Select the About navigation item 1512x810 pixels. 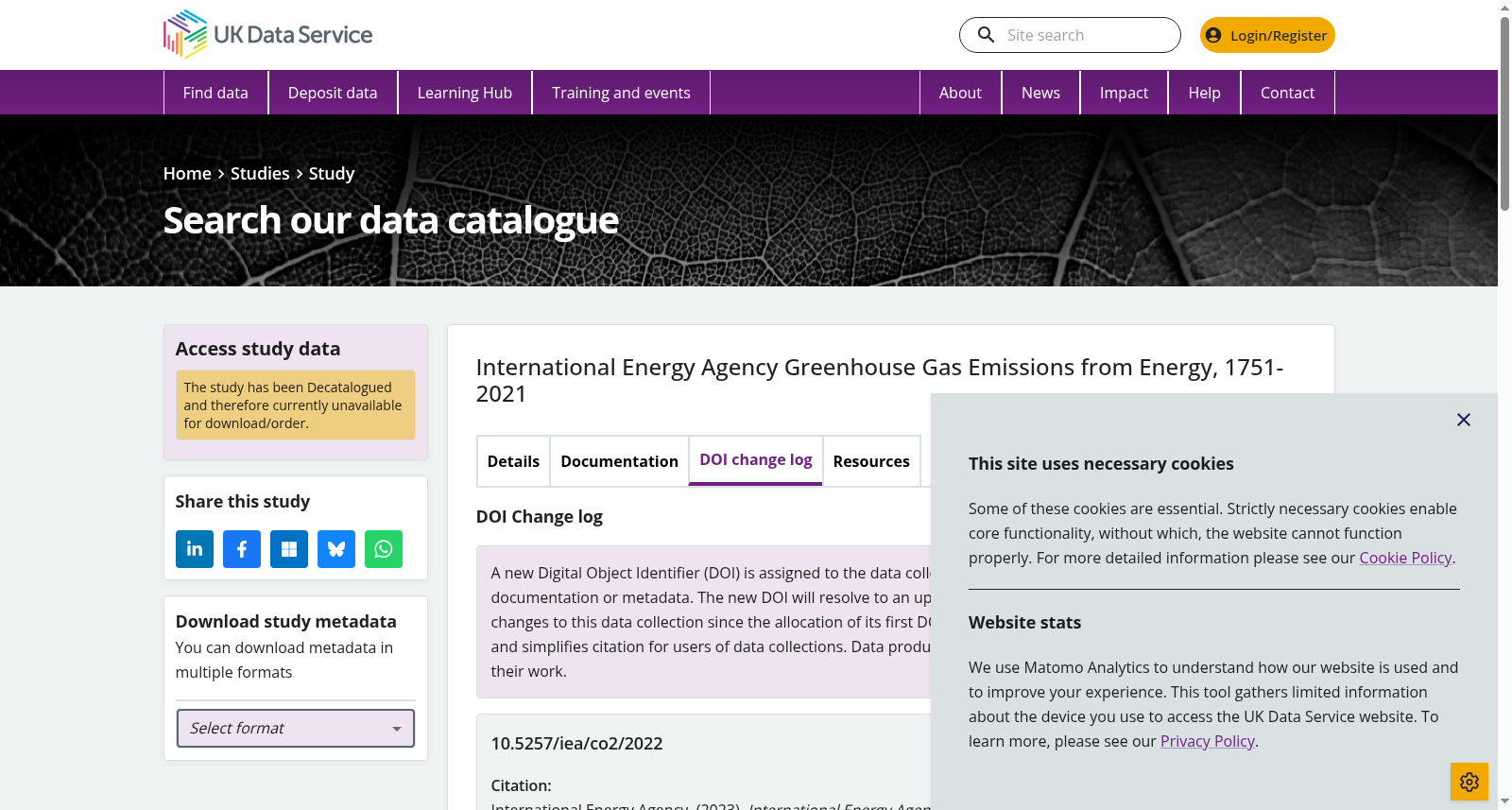tap(960, 93)
